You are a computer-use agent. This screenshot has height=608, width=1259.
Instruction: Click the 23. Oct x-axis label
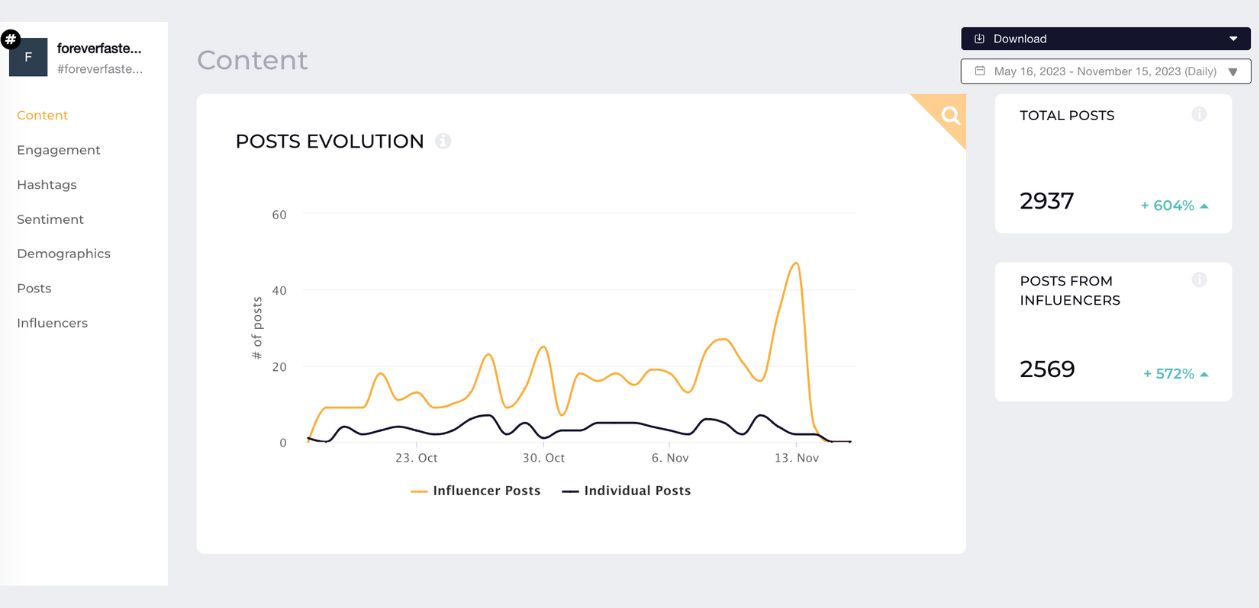pos(416,458)
